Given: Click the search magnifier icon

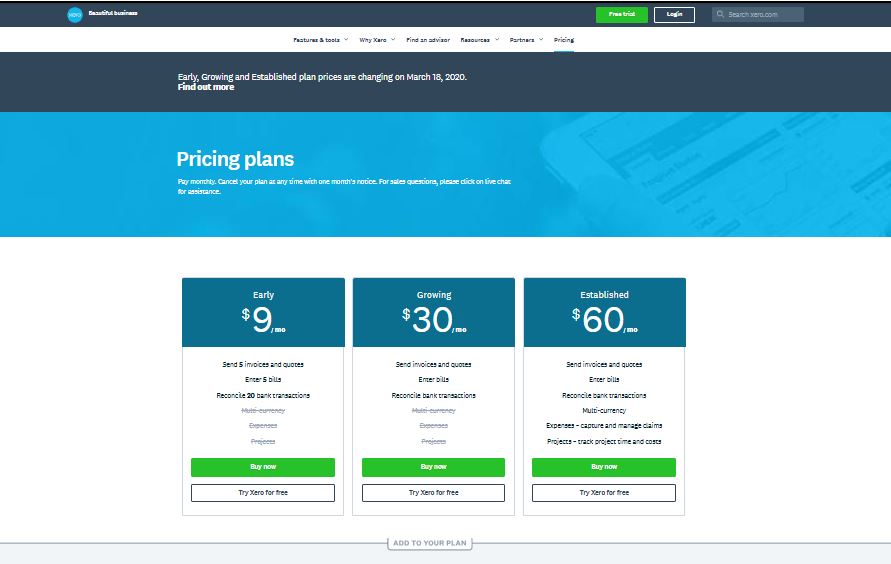Looking at the screenshot, I should (720, 14).
